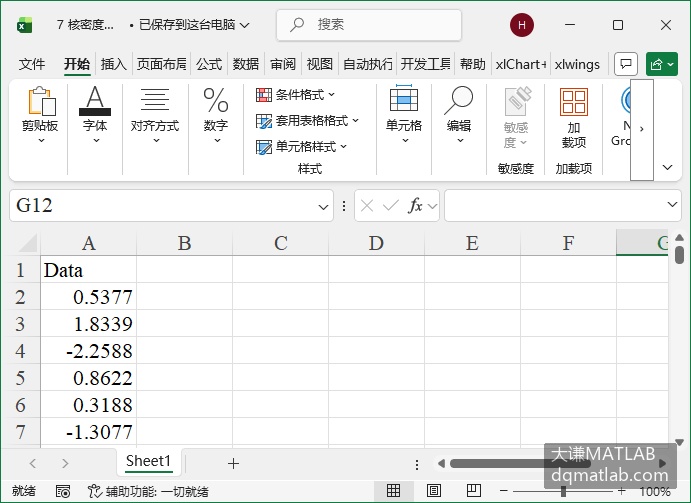Open ribbon display options chevron

(668, 167)
